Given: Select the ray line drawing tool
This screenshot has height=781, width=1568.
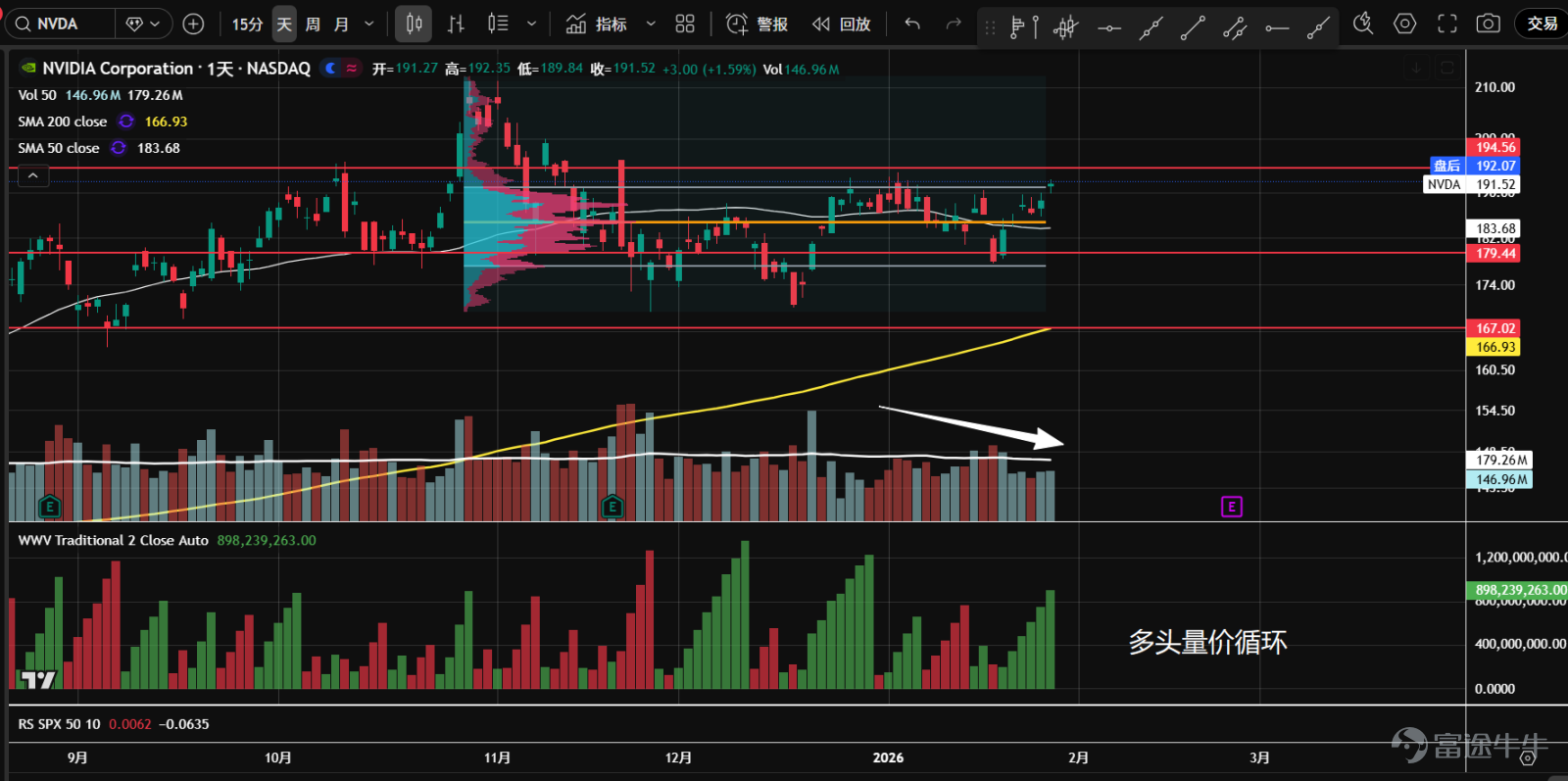Looking at the screenshot, I should pos(1319,27).
